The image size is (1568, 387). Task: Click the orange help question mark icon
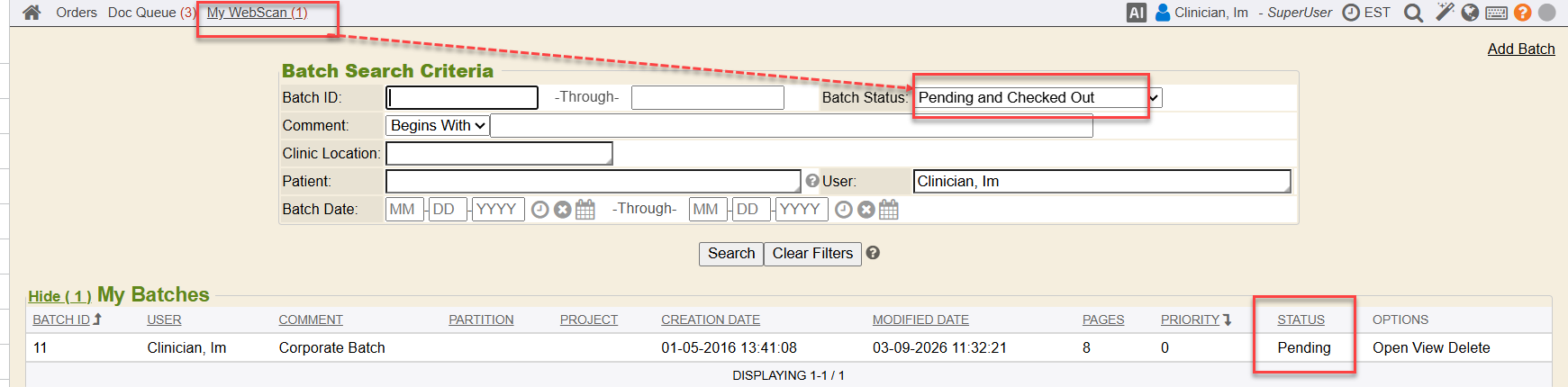(x=1522, y=13)
